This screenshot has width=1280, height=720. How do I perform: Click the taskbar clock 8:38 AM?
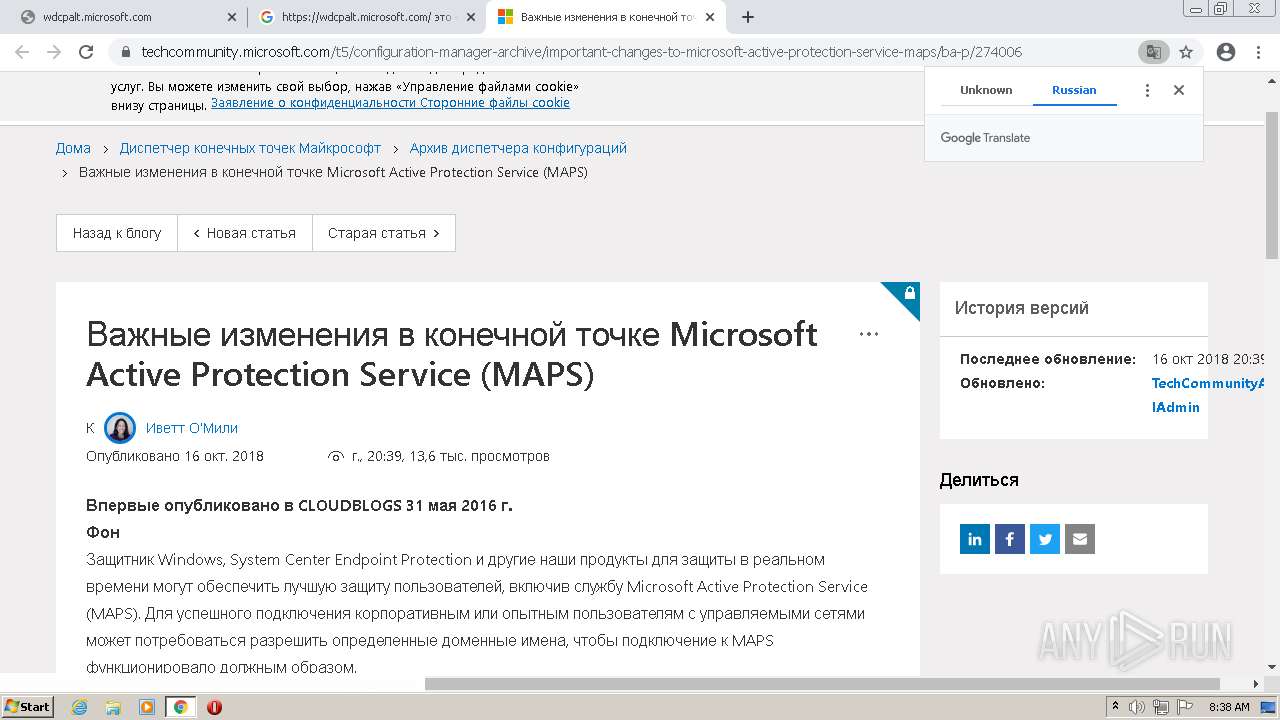(x=1229, y=707)
